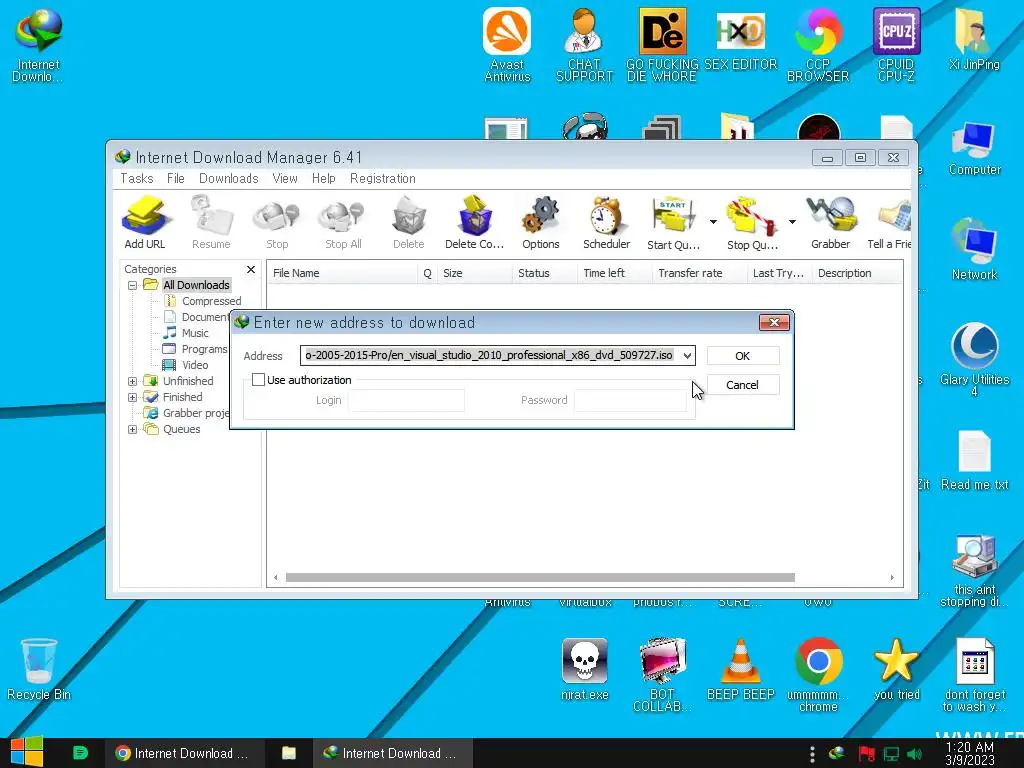The height and width of the screenshot is (768, 1024).
Task: Select the Grabber projects tree item
Action: [x=188, y=413]
